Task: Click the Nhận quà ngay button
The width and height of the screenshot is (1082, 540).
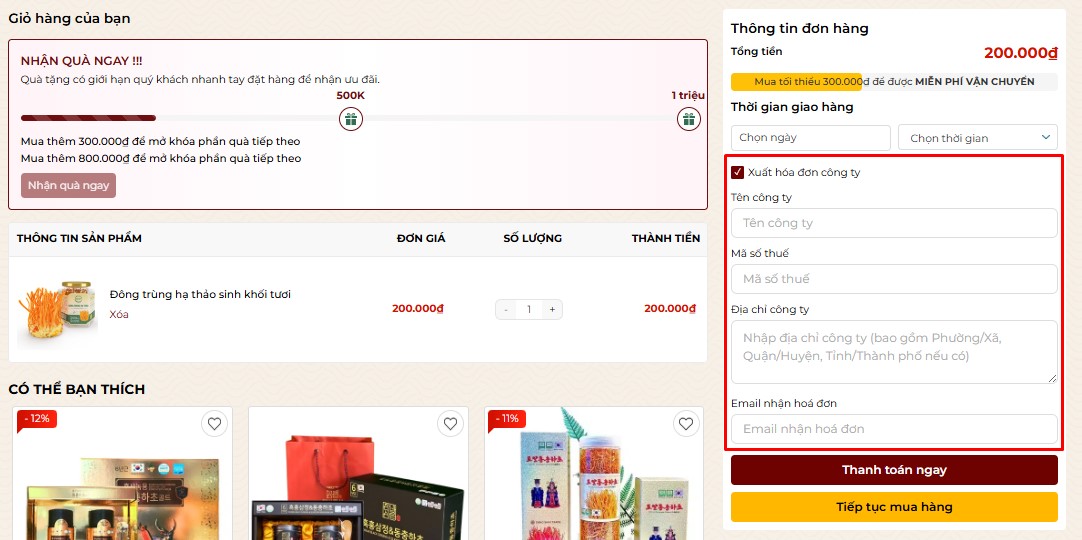Action: coord(68,186)
